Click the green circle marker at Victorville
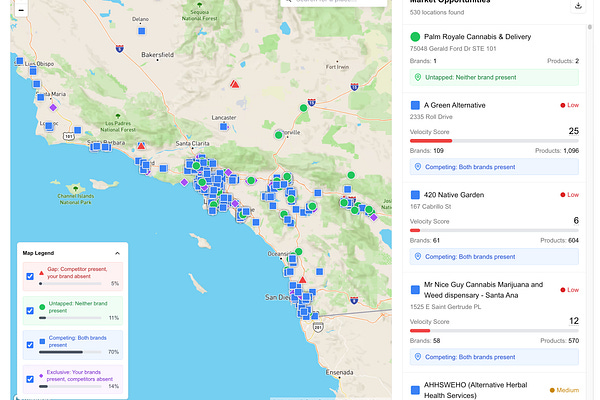 pos(279,135)
